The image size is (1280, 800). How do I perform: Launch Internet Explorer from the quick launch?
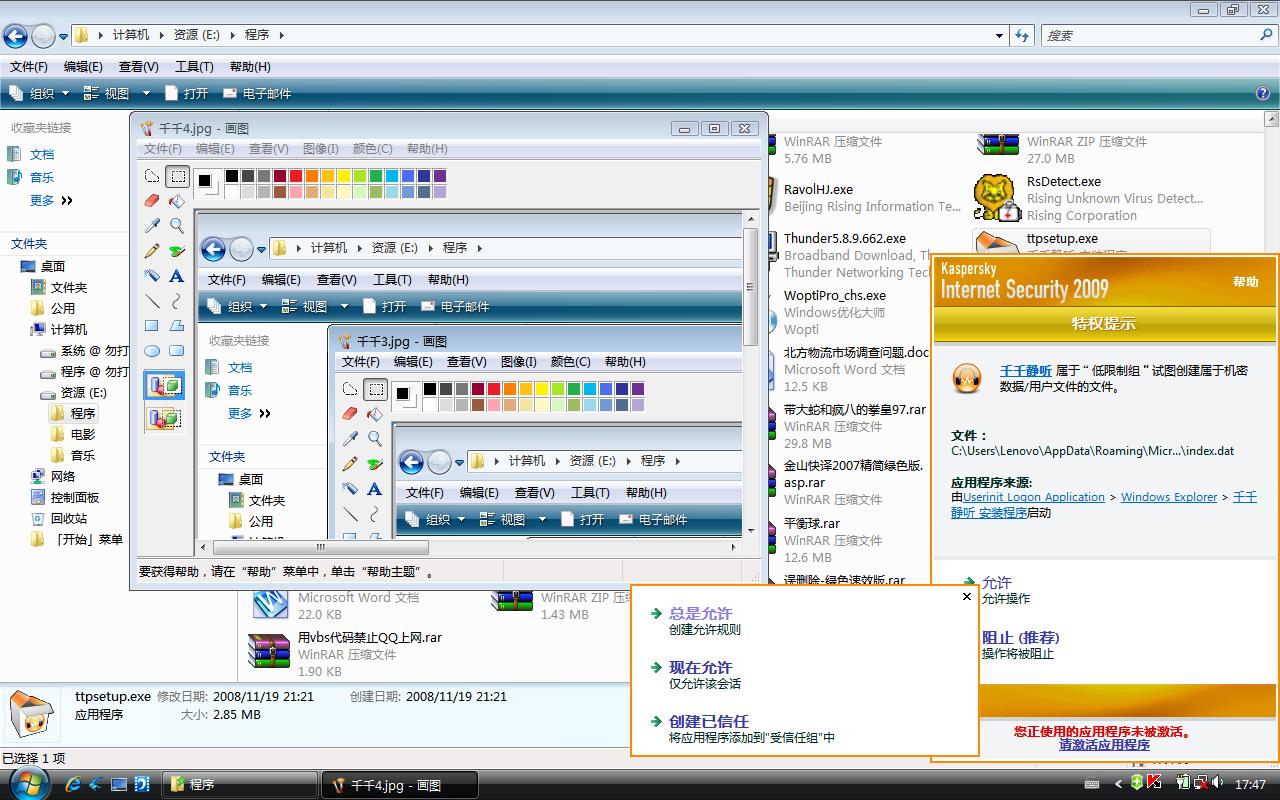point(73,784)
